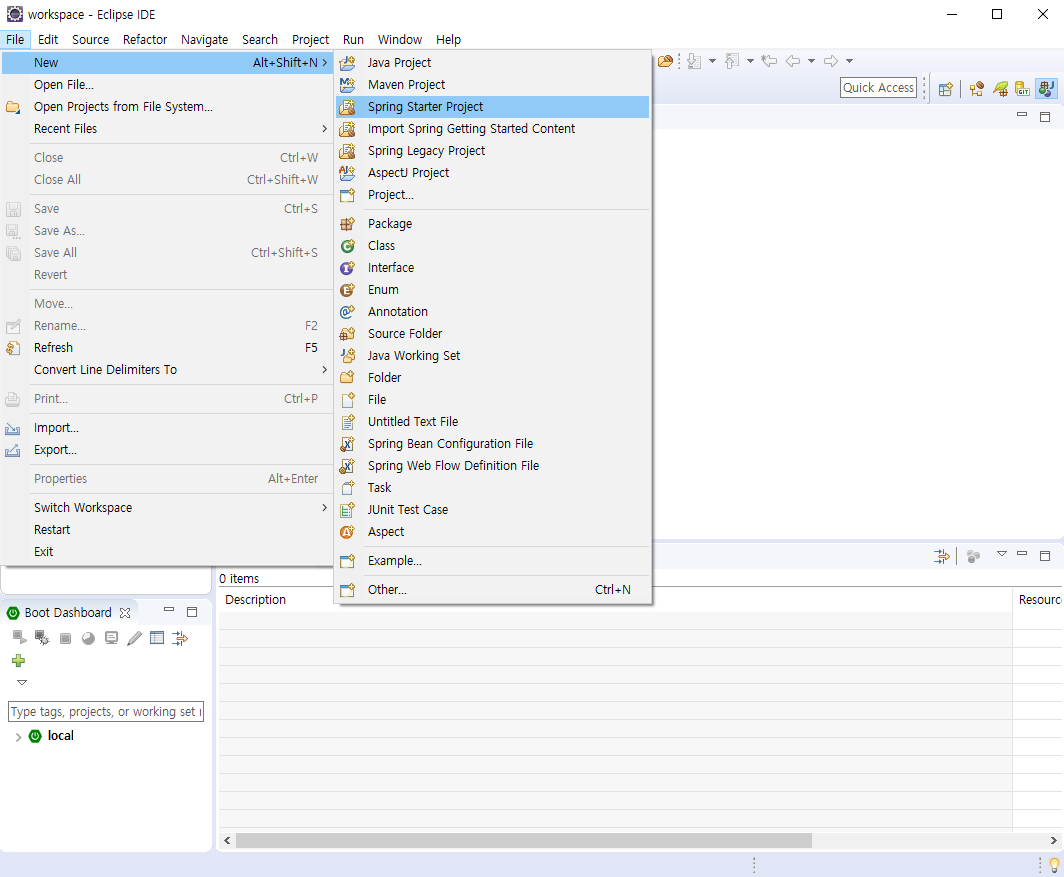Select Spring Web Flow Definition File
The image size is (1064, 877).
(493, 466)
